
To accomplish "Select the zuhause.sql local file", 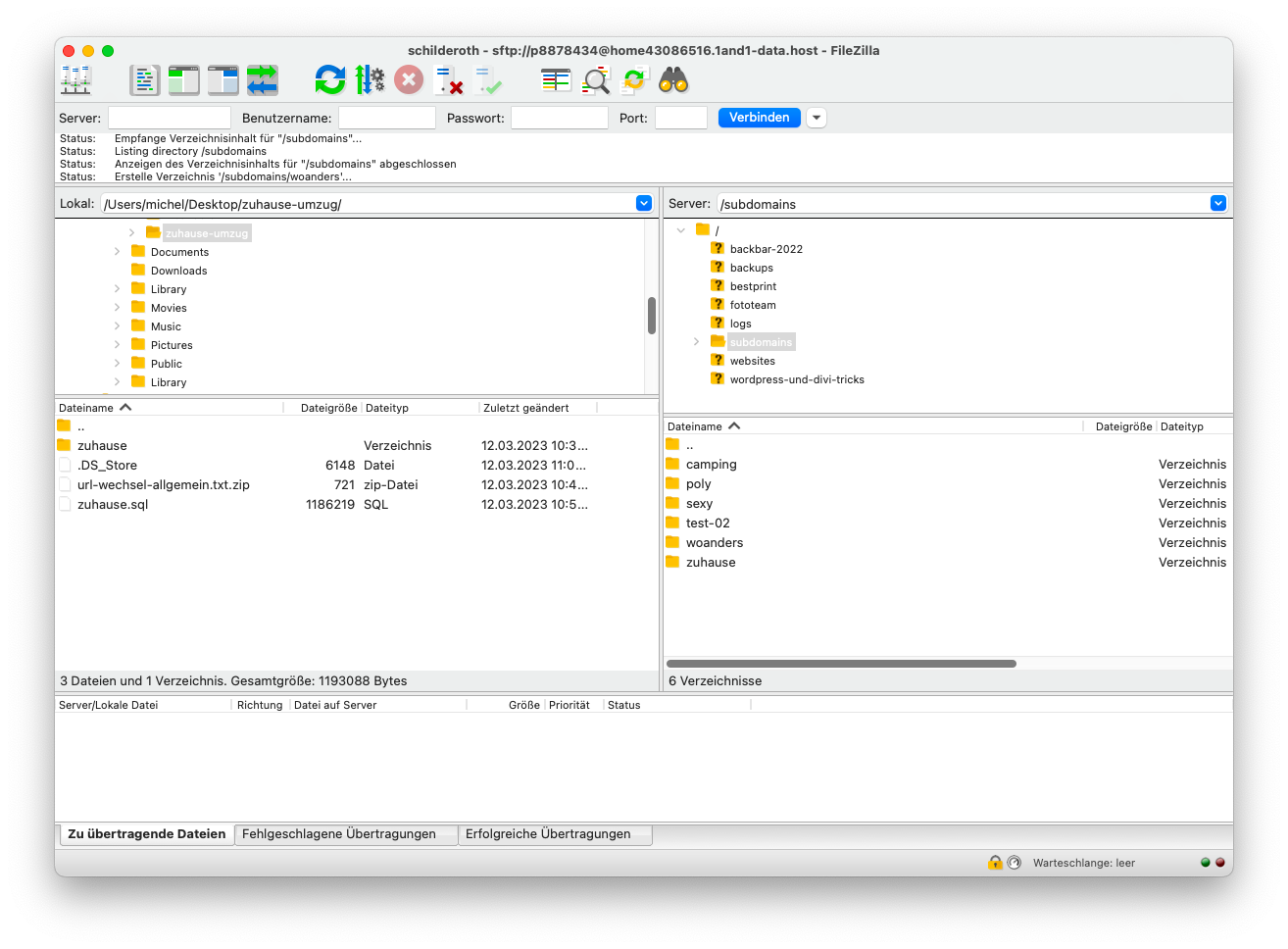I will coord(113,505).
